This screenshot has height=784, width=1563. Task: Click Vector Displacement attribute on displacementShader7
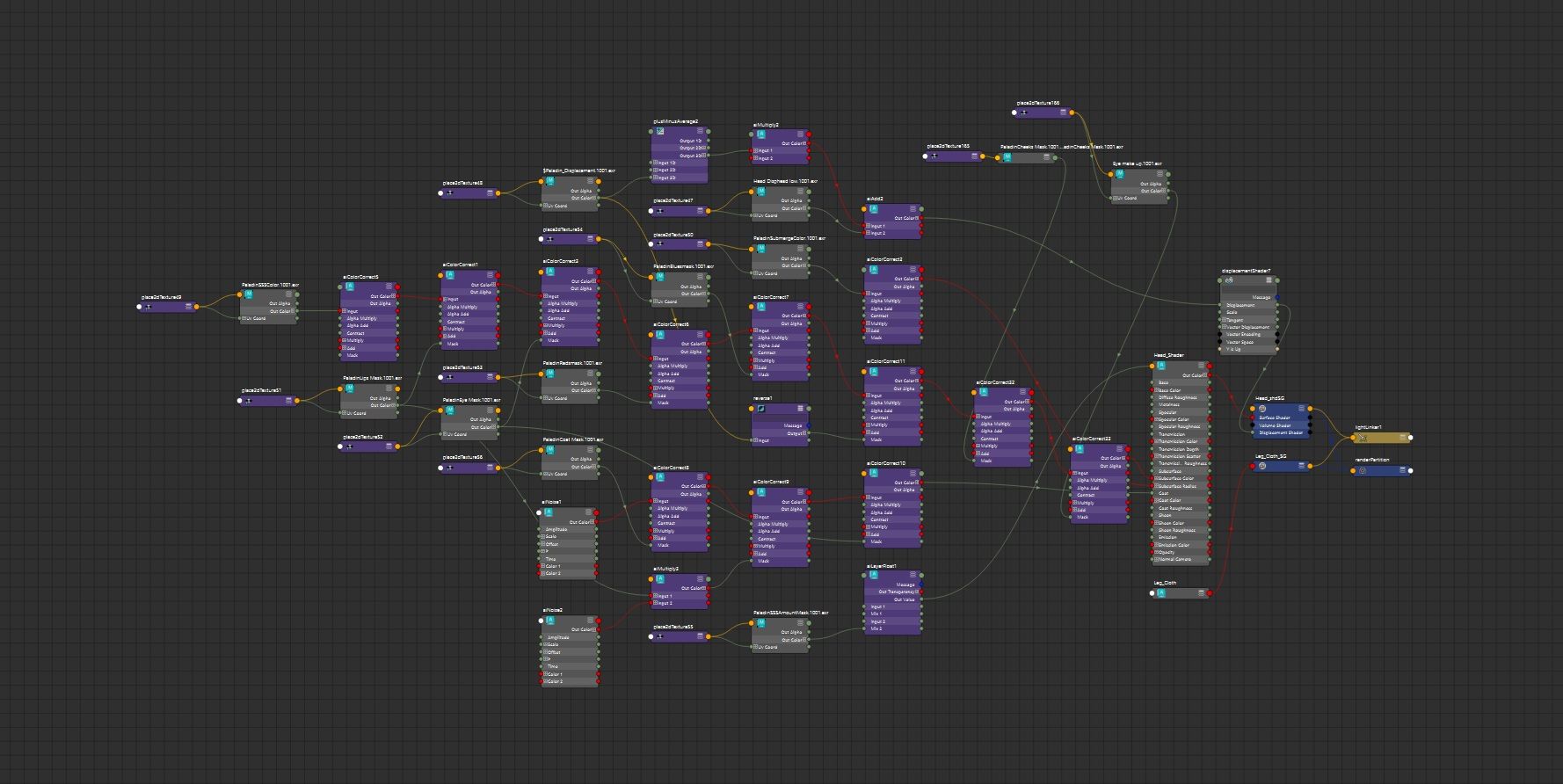pos(1248,327)
